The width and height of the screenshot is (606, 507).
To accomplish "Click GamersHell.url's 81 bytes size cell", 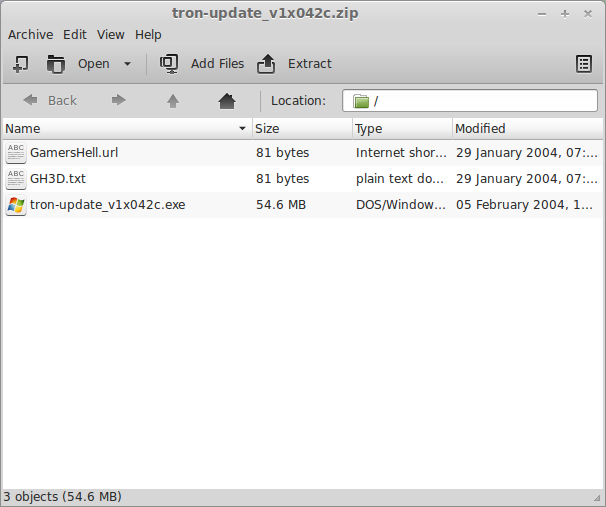I will (x=283, y=153).
